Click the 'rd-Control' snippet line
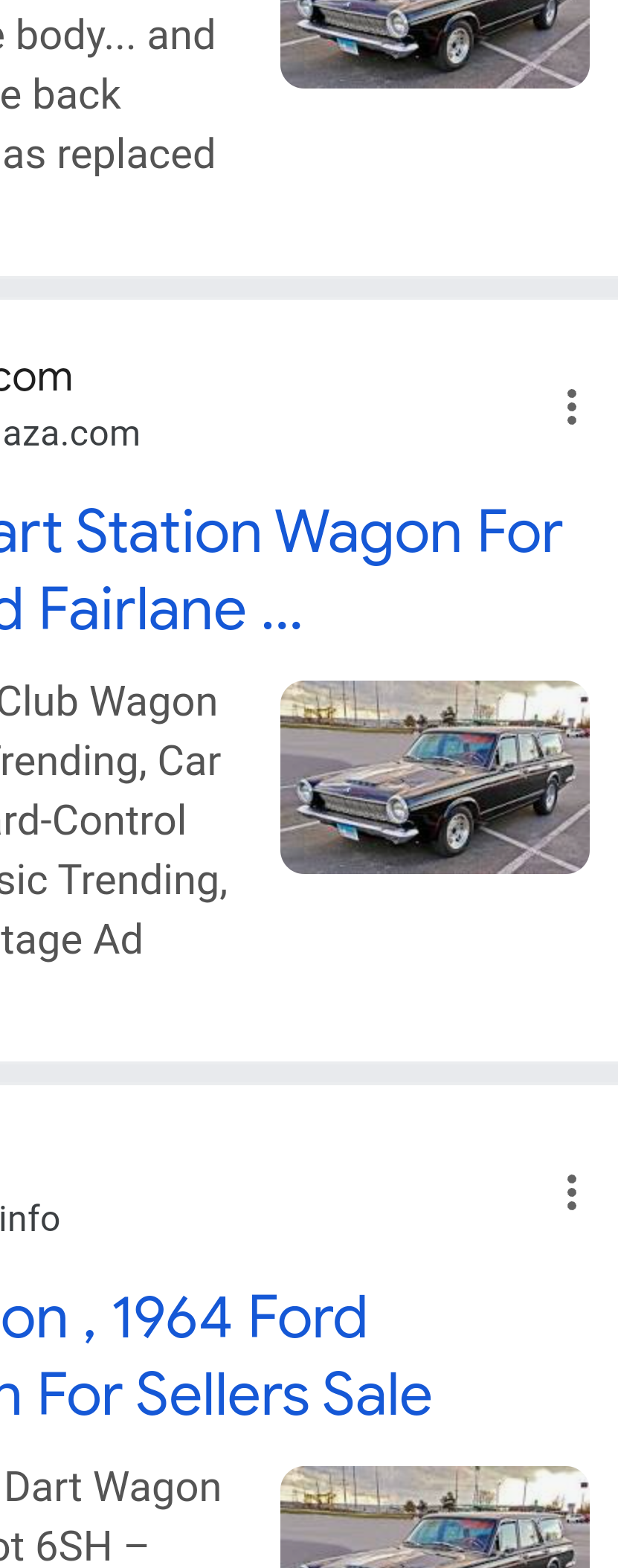The width and height of the screenshot is (618, 1568). [x=93, y=820]
